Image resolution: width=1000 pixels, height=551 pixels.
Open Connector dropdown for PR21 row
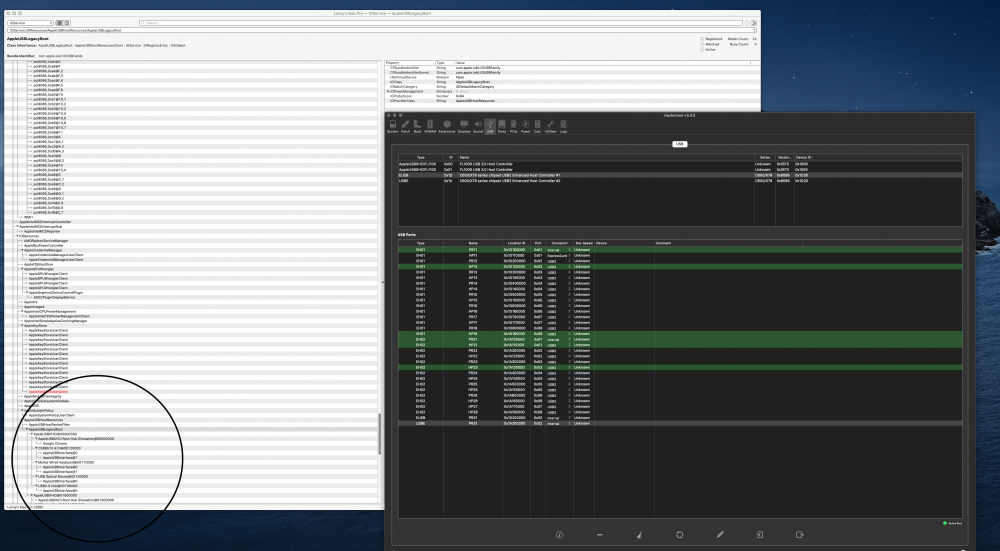click(x=558, y=339)
